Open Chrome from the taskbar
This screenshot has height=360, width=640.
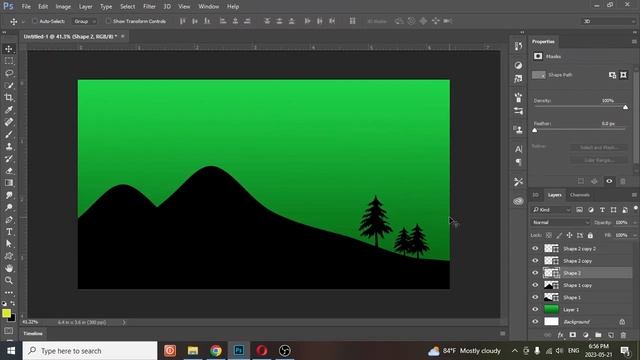pos(216,351)
